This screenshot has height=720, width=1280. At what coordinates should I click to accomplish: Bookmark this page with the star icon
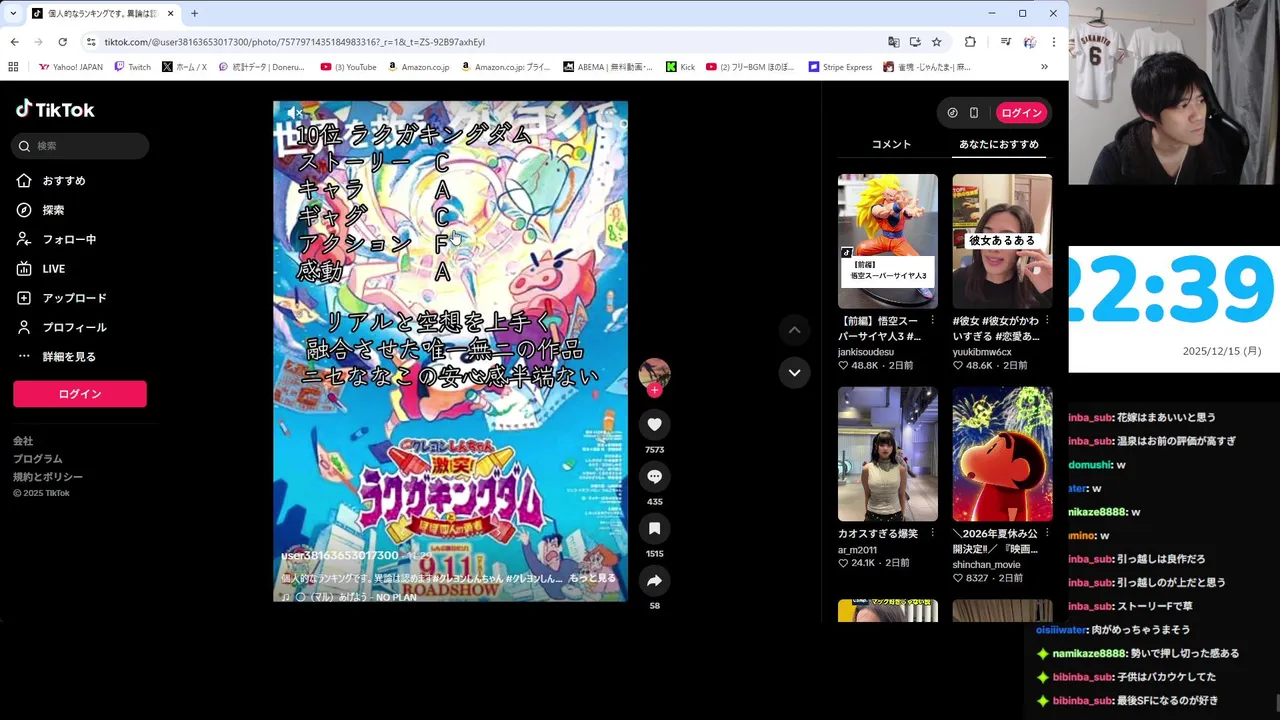coord(936,42)
